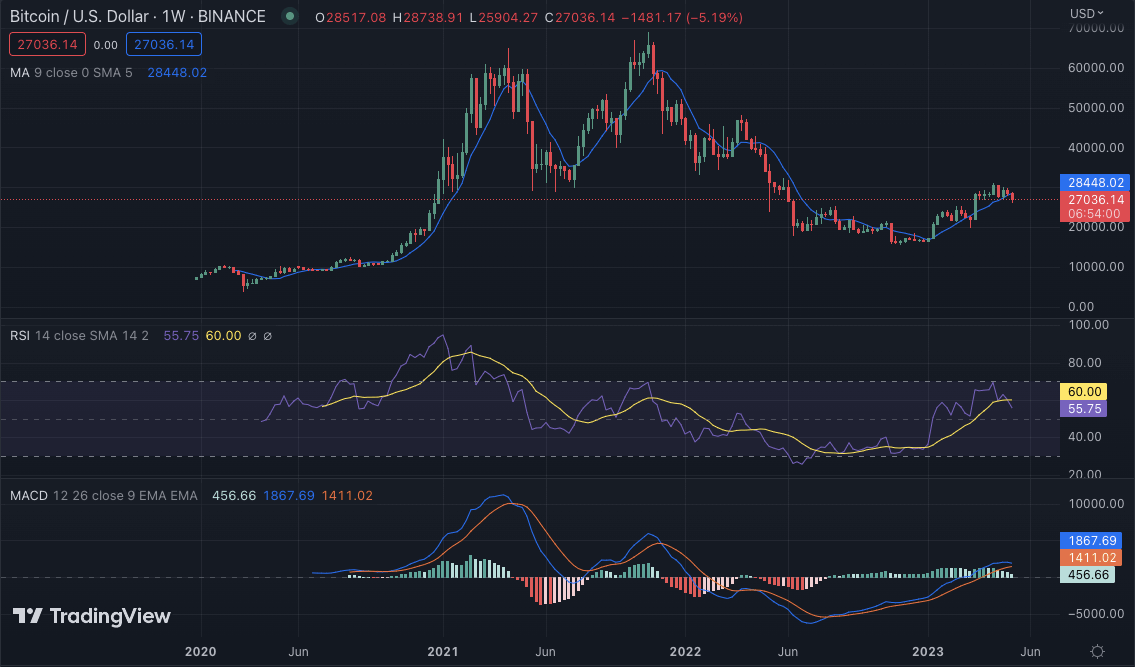Select the 456.66 value in the MACD legend
Image resolution: width=1135 pixels, height=667 pixels.
(234, 495)
